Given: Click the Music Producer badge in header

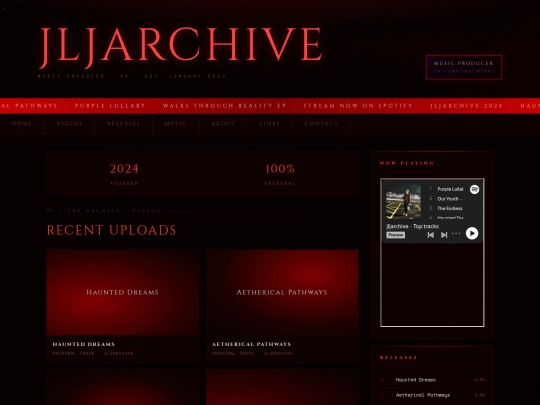Looking at the screenshot, I should pos(464,67).
